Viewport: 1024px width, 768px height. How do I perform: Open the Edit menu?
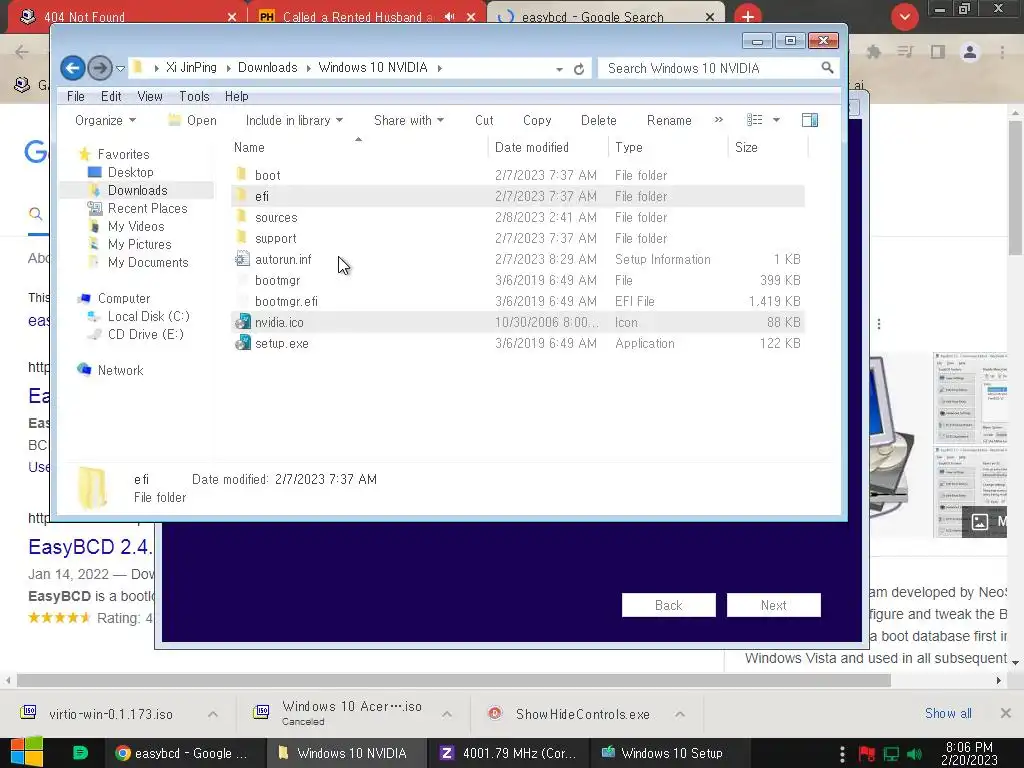[x=111, y=96]
